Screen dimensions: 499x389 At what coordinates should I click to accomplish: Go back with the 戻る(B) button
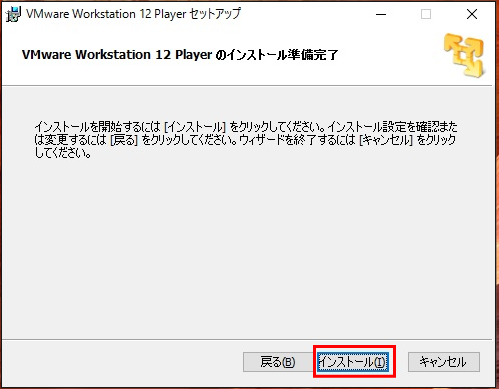coord(278,362)
